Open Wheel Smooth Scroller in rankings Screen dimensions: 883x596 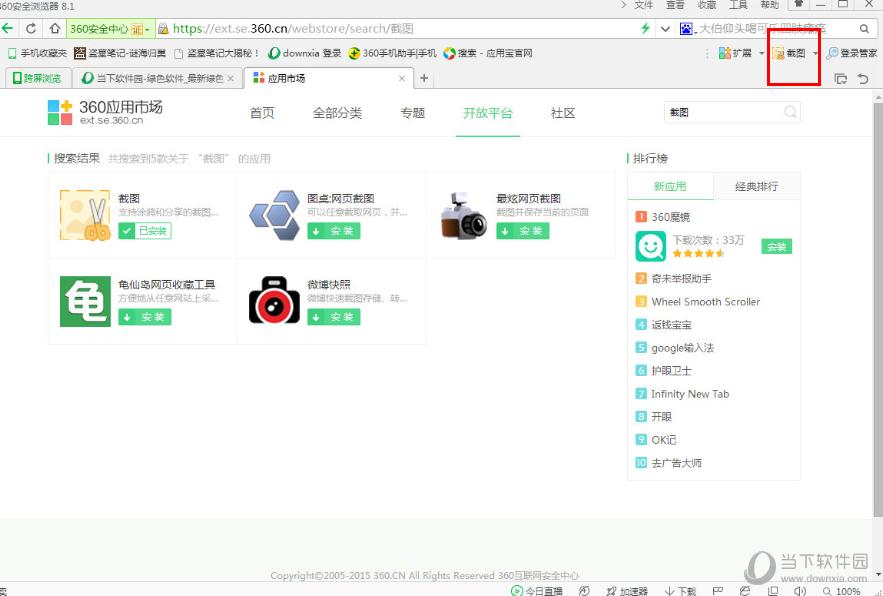point(706,302)
